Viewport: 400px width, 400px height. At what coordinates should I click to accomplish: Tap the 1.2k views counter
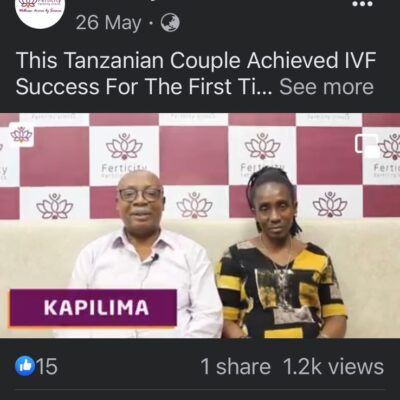[333, 366]
